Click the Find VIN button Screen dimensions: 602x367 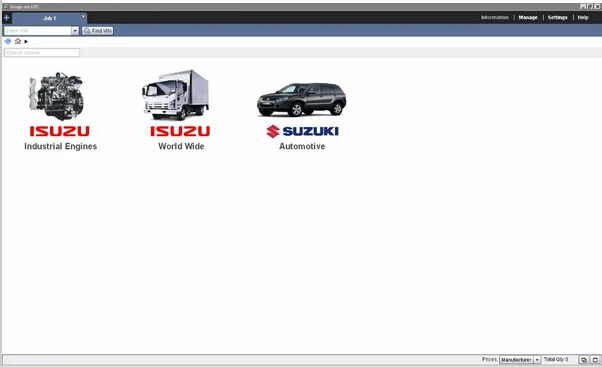pyautogui.click(x=98, y=31)
